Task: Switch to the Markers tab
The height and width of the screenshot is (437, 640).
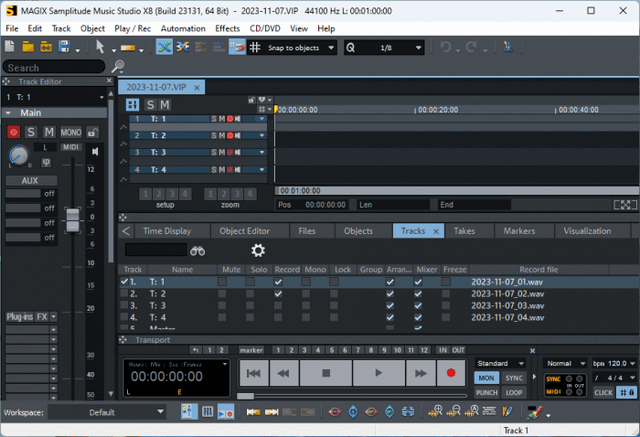Action: pyautogui.click(x=520, y=231)
